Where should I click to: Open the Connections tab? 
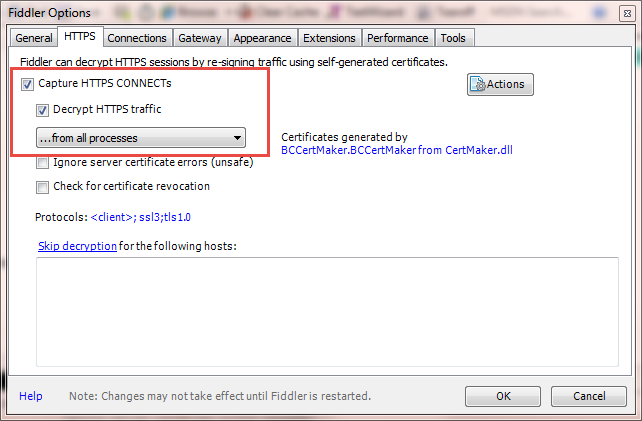click(x=137, y=38)
